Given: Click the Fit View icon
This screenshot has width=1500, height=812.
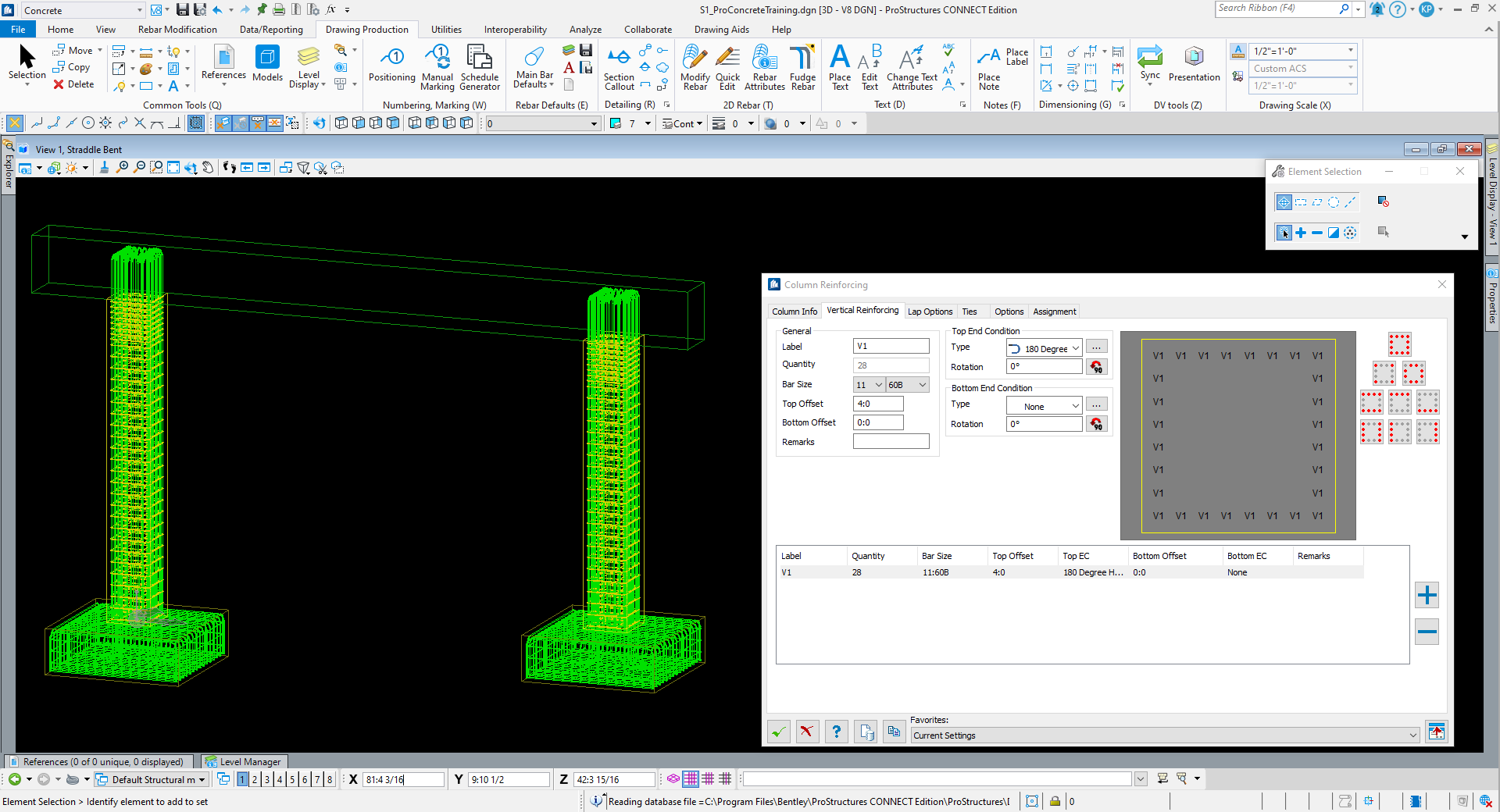Looking at the screenshot, I should 173,168.
